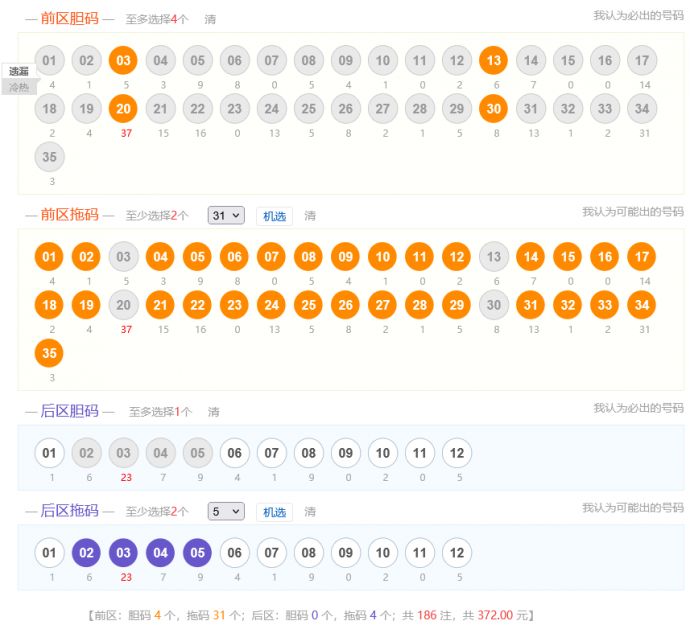Click 机选 button in 后区拖码 section
The height and width of the screenshot is (629, 690).
pyautogui.click(x=273, y=512)
